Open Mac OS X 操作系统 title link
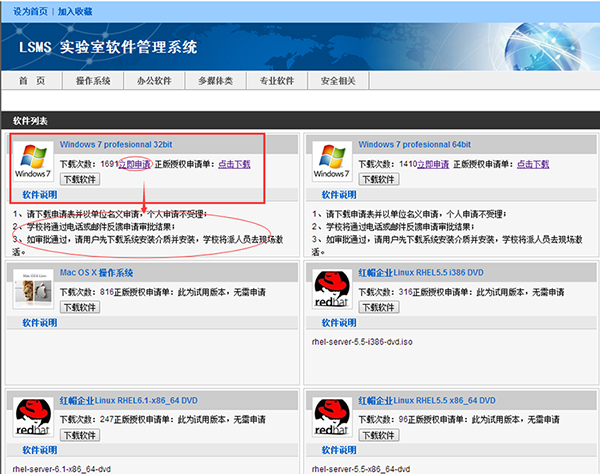Screen dimensions: 600x474 96,273
